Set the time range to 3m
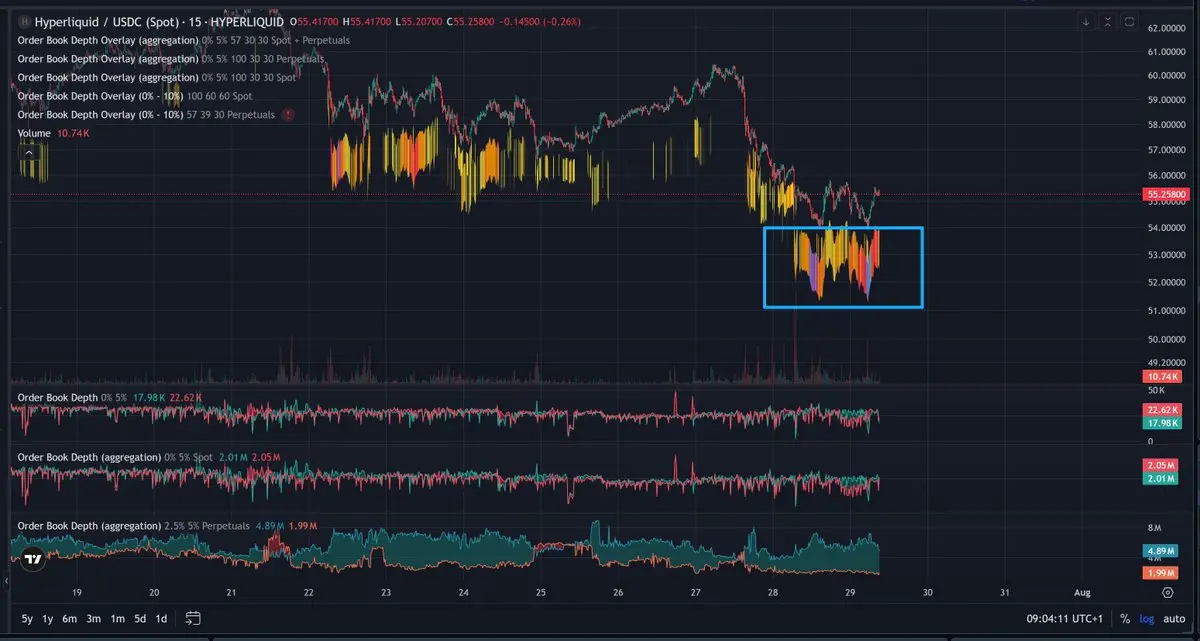Image resolution: width=1200 pixels, height=641 pixels. pos(94,619)
